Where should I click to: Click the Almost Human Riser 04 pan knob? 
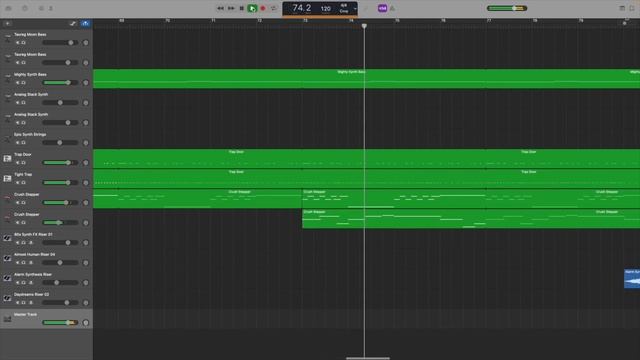pos(86,262)
